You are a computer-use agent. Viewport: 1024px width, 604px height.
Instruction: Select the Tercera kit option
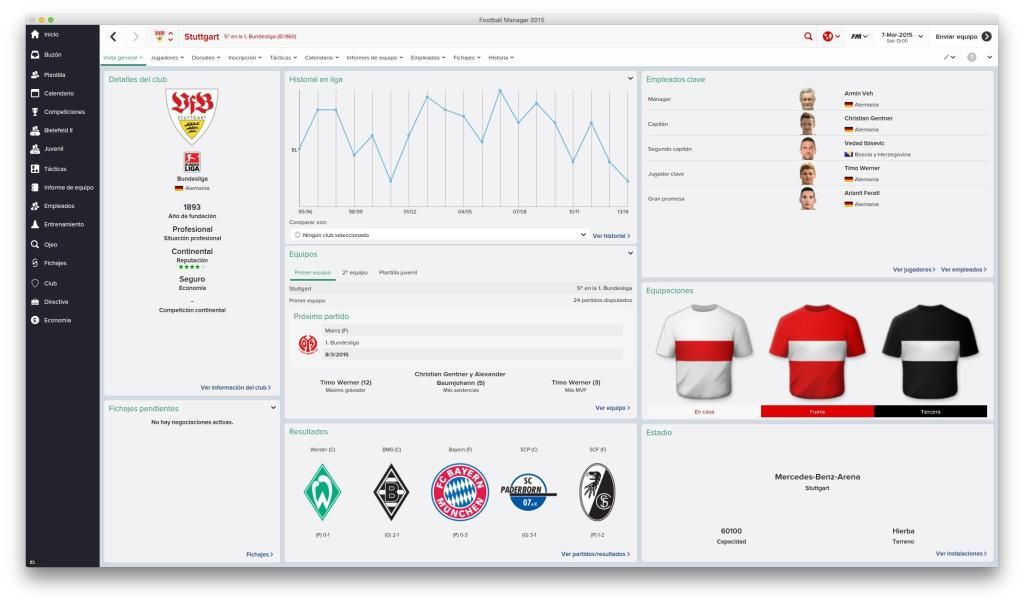[x=930, y=411]
